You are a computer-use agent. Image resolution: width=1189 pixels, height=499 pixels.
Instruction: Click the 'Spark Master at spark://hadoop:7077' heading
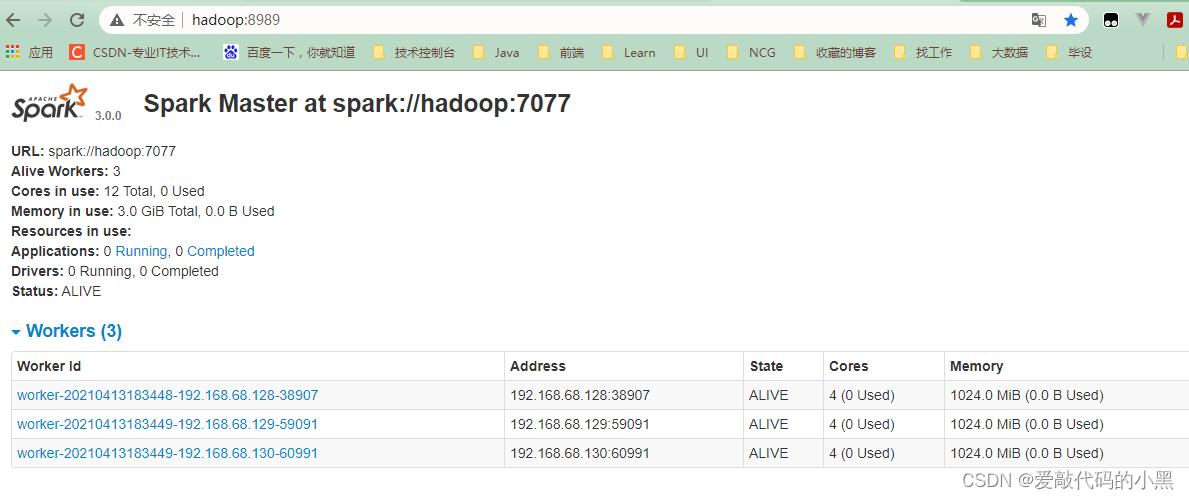[356, 104]
